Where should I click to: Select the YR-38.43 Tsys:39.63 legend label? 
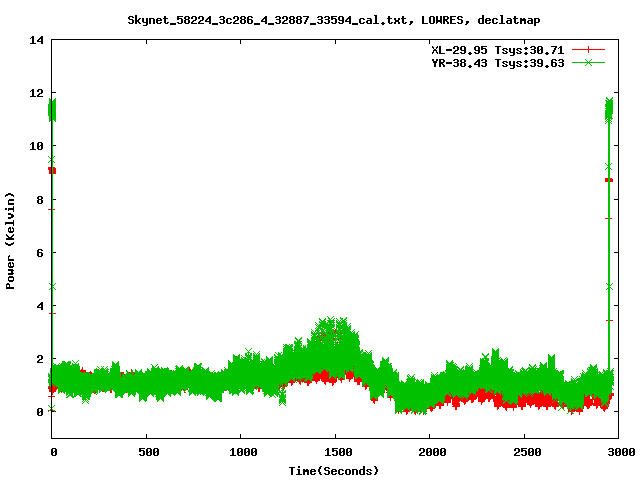(498, 63)
